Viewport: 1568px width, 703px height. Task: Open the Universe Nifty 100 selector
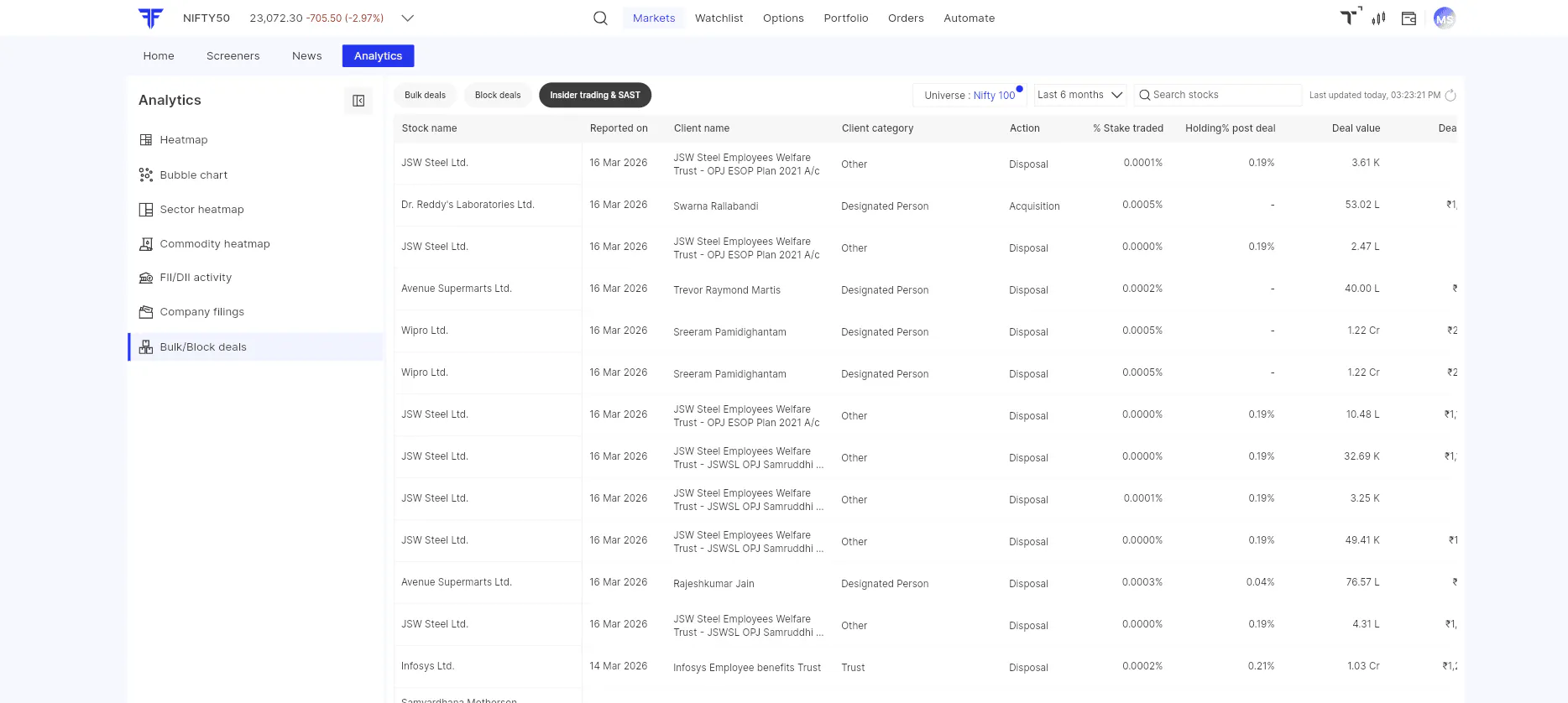pyautogui.click(x=970, y=95)
